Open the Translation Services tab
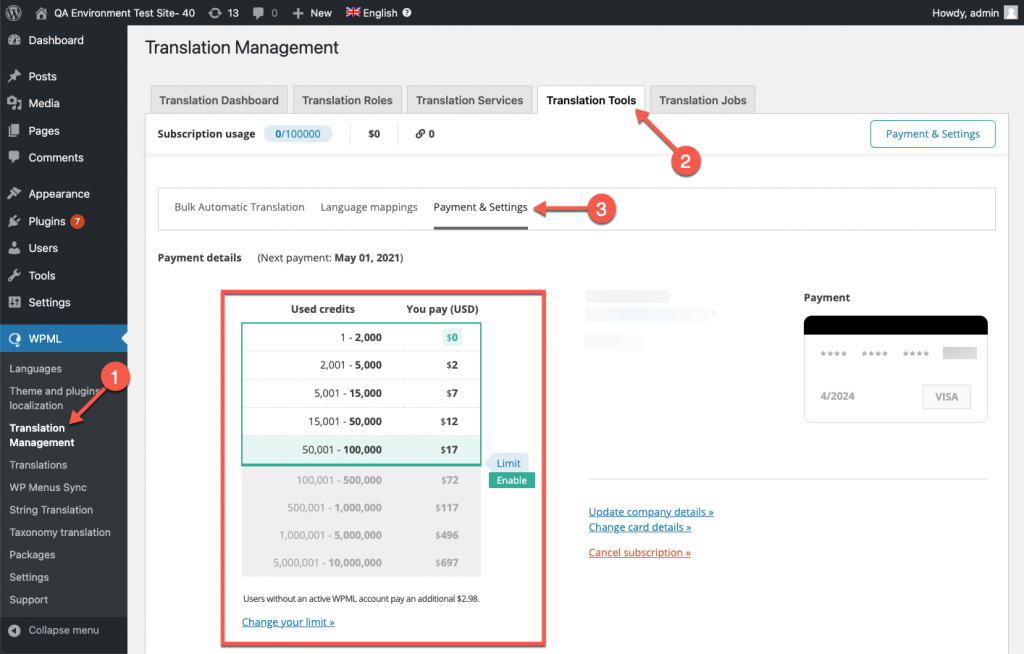 pos(470,100)
